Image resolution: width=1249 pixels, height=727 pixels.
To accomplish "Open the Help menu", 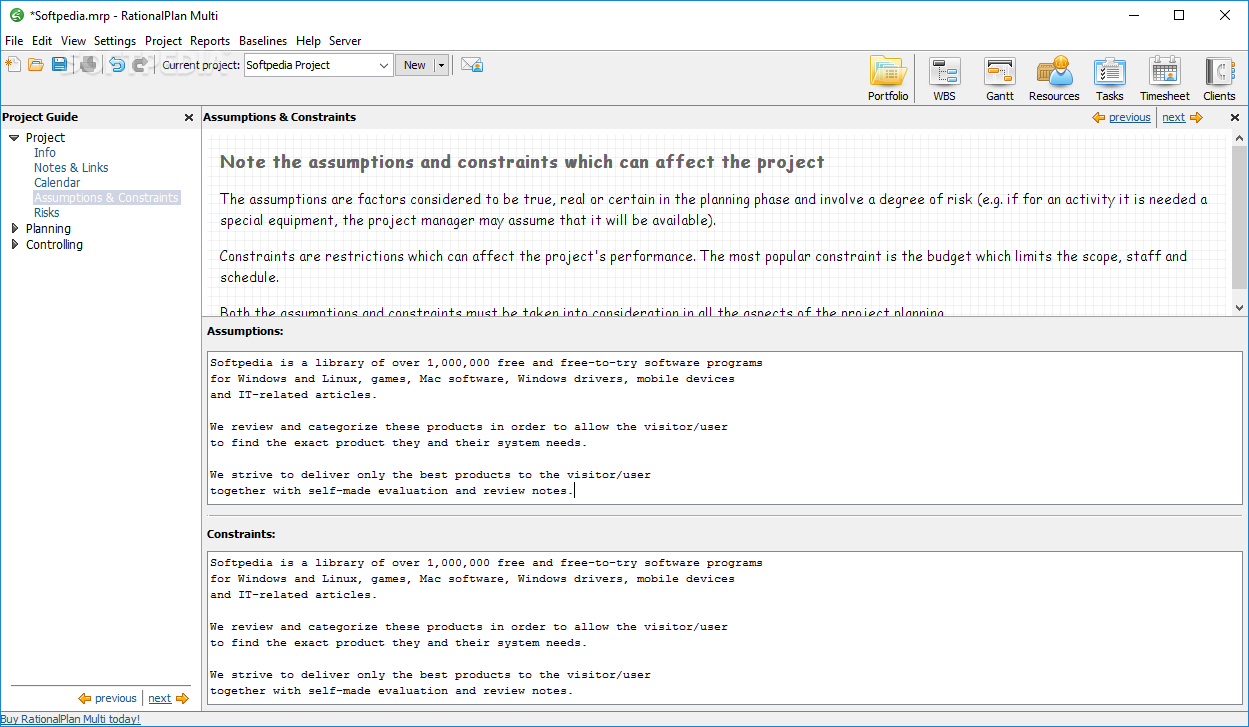I will (x=308, y=41).
